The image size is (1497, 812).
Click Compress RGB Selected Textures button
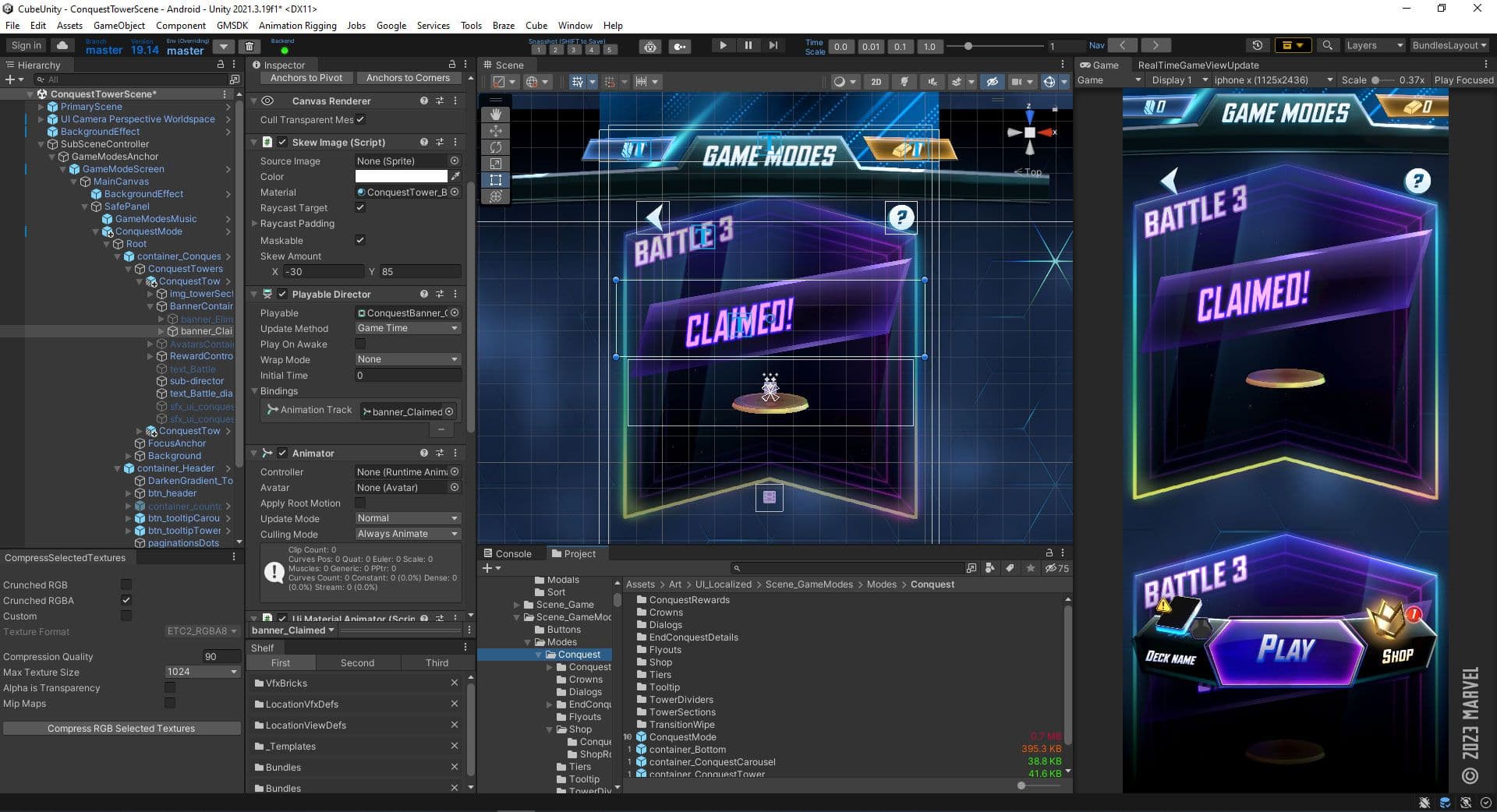pyautogui.click(x=121, y=728)
